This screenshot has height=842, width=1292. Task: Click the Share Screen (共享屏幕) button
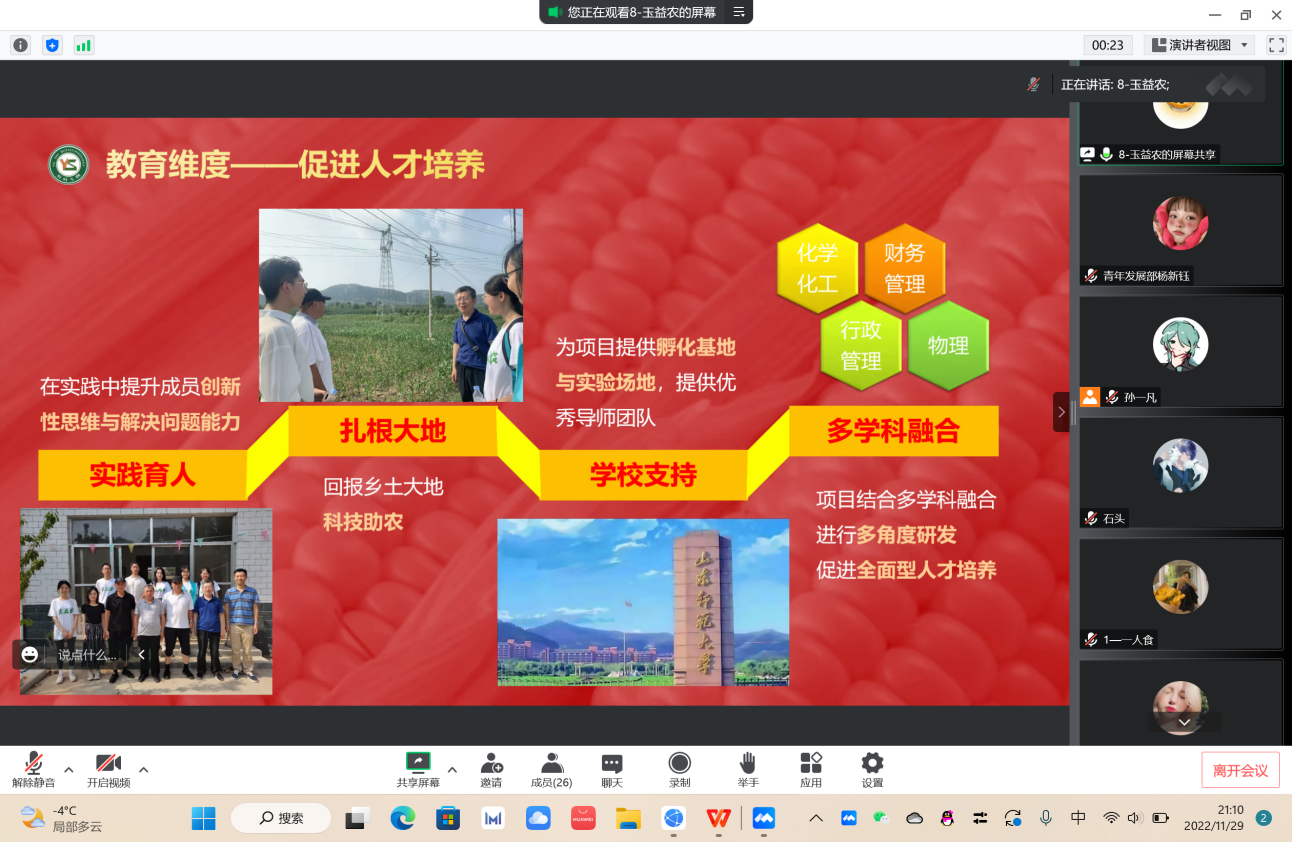[x=418, y=770]
